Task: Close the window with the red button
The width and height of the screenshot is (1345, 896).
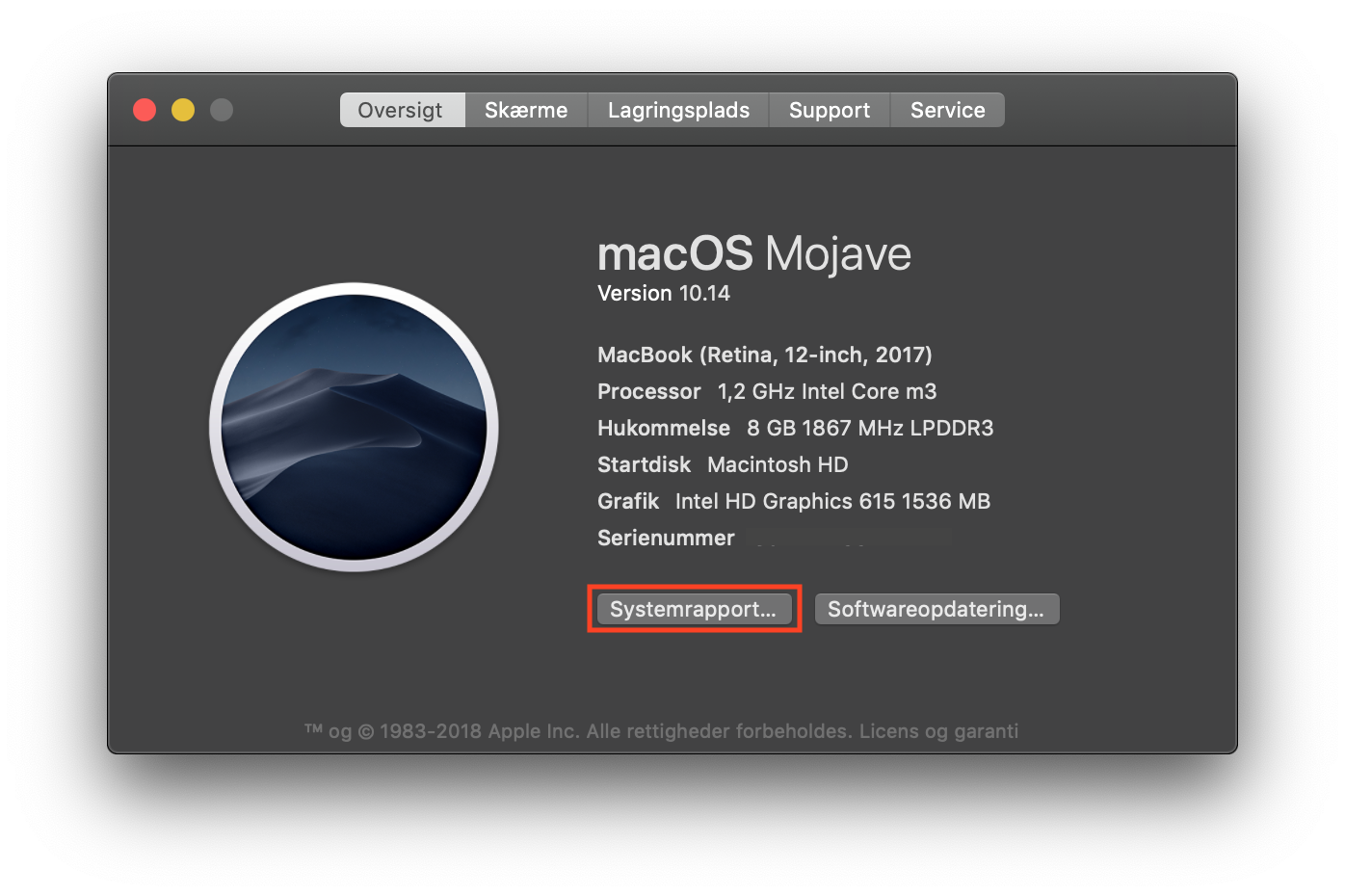Action: click(x=145, y=110)
